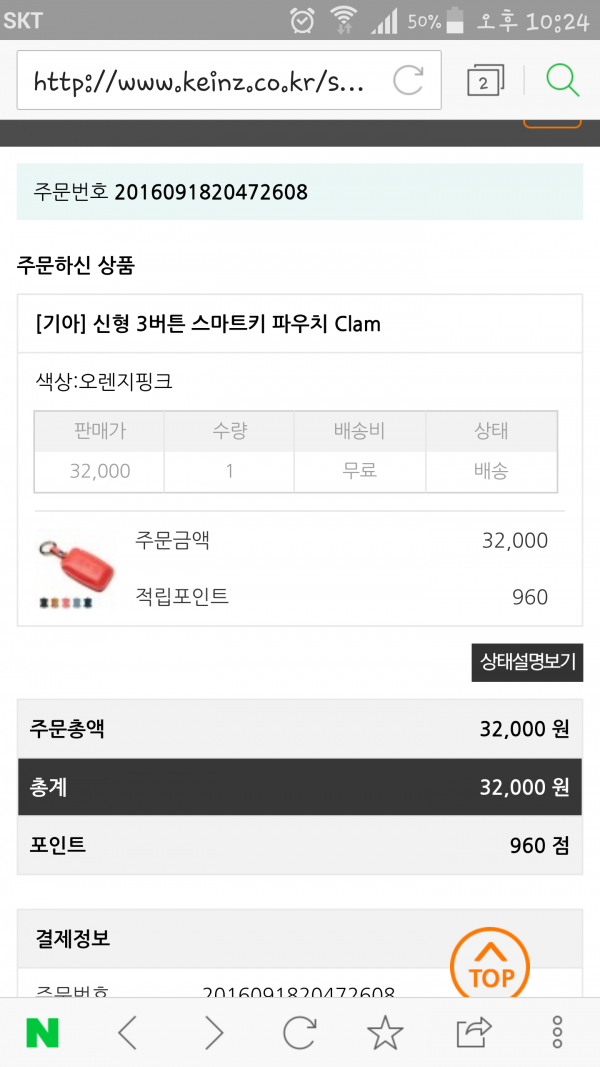Tap order number 2016091820472608 at the top
This screenshot has width=600, height=1067.
tap(211, 193)
